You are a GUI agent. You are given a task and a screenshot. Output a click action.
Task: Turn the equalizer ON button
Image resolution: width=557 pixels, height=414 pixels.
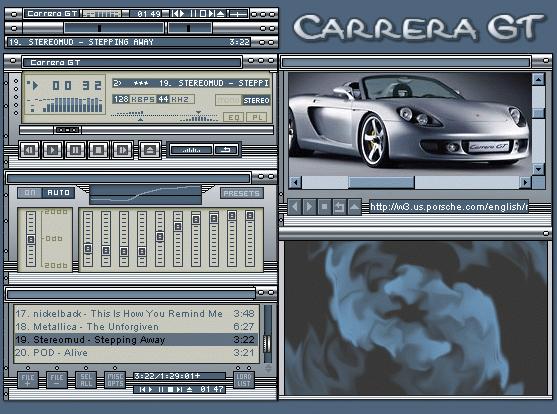[30, 193]
